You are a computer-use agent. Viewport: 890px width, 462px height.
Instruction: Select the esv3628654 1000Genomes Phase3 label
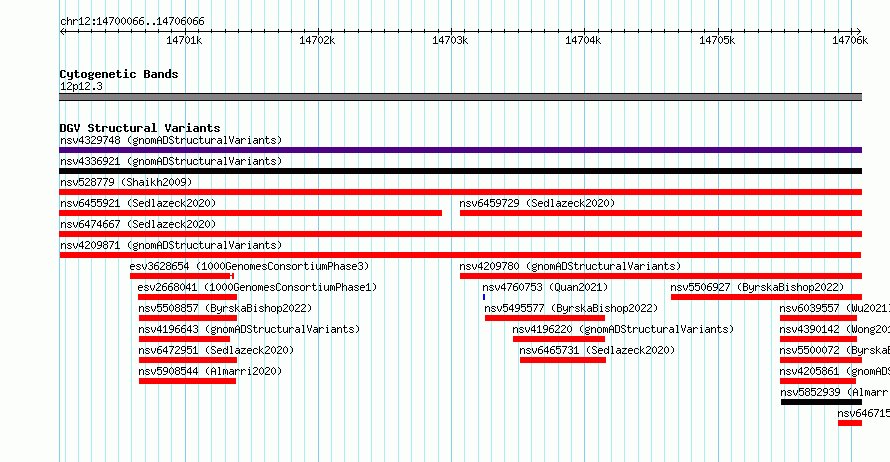pyautogui.click(x=249, y=266)
